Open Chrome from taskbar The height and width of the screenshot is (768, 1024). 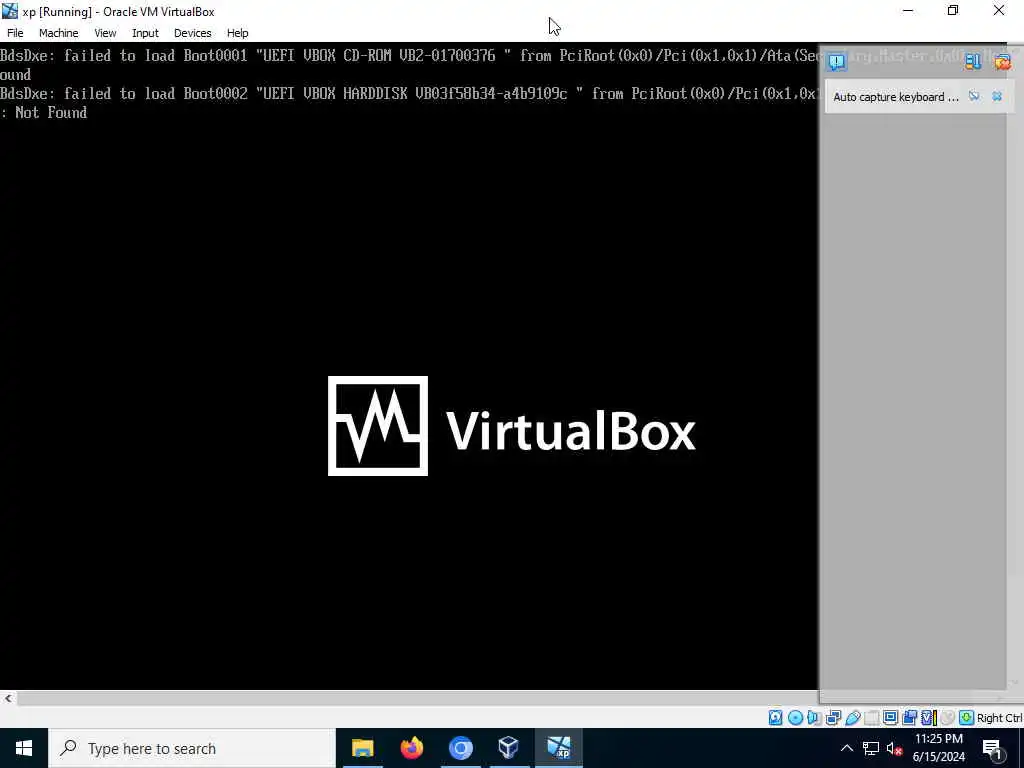(460, 748)
